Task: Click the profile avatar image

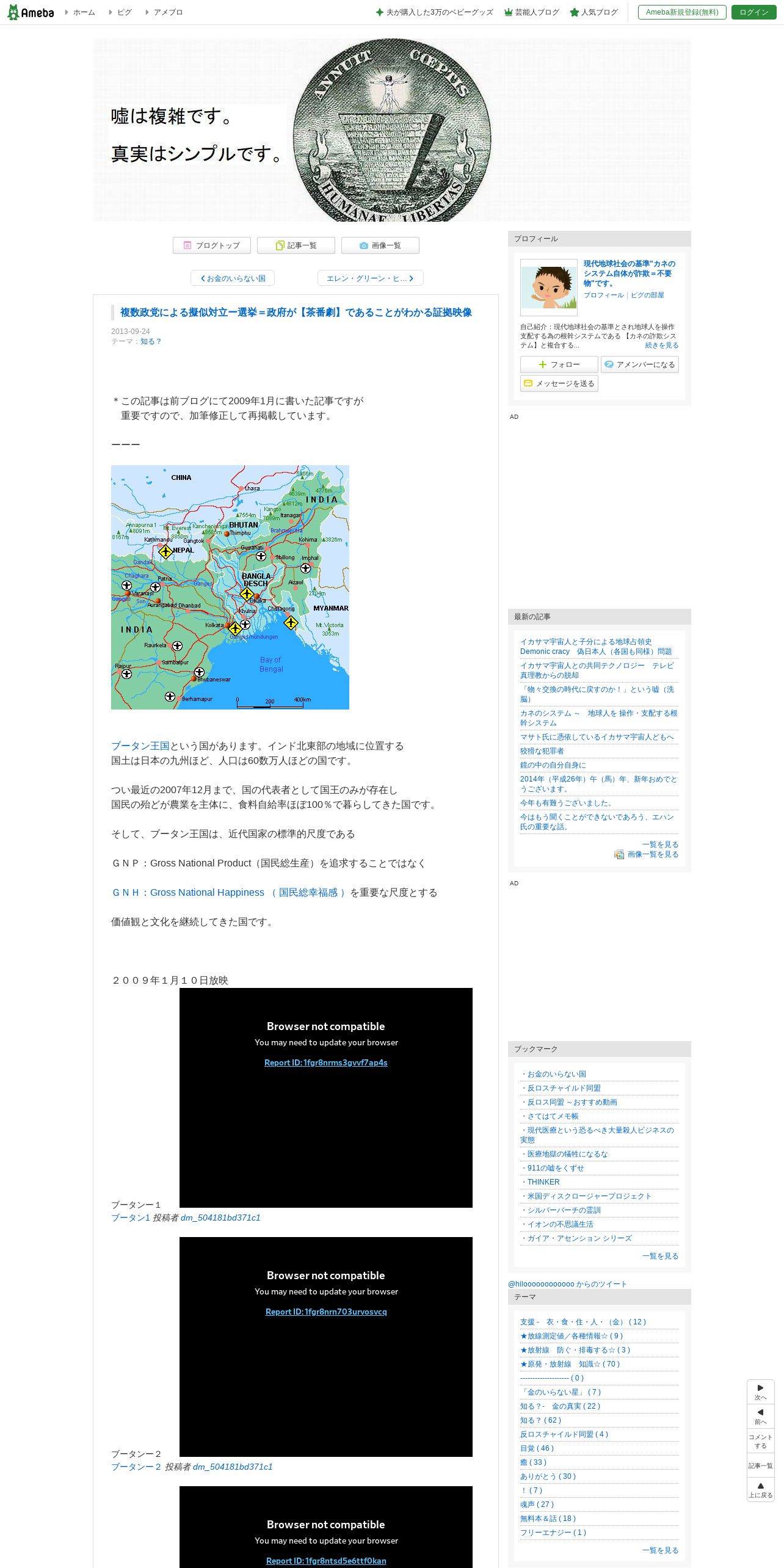Action: pyautogui.click(x=549, y=287)
